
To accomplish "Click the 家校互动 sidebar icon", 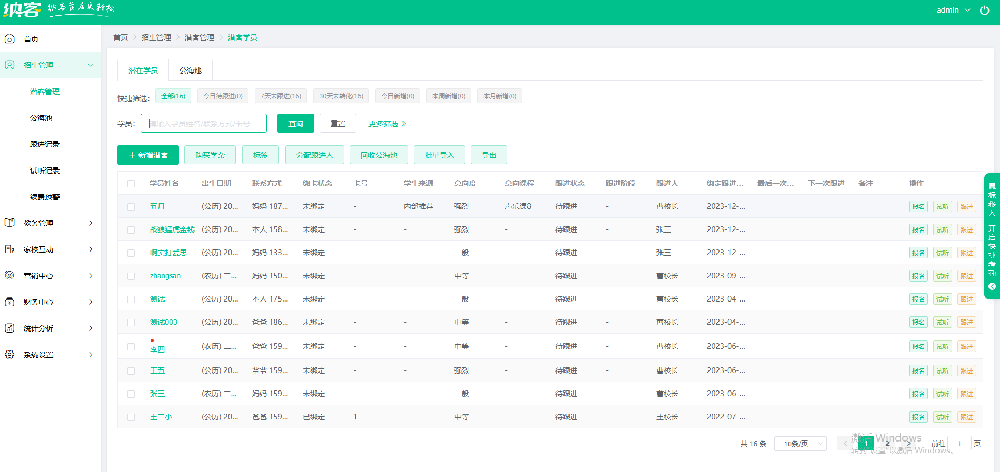I will coord(10,249).
